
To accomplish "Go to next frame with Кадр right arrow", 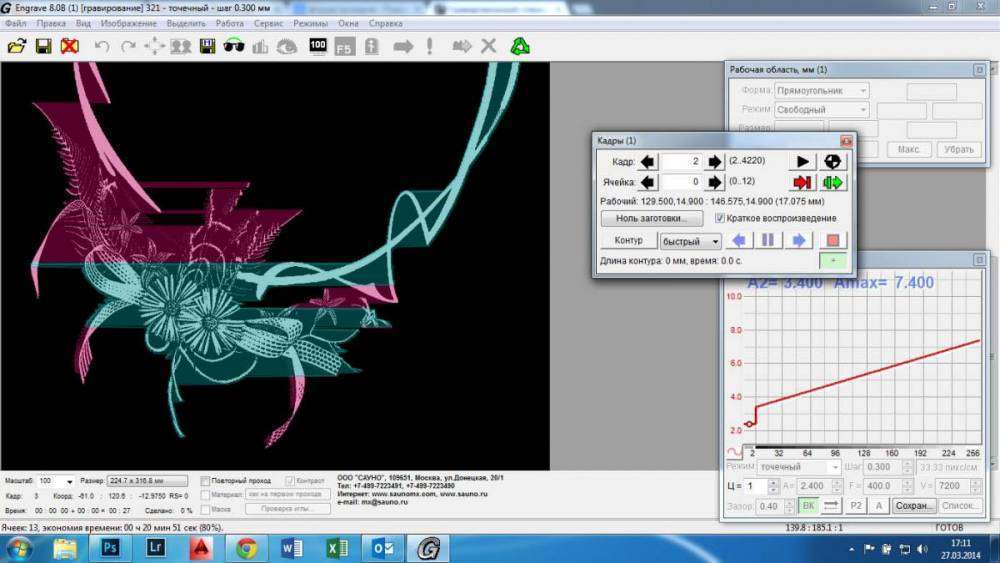I will 714,162.
